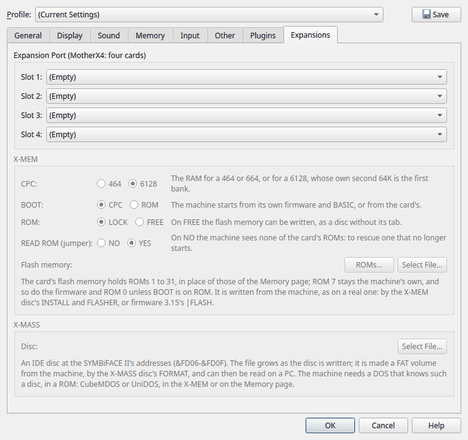
Task: Choose LOCK for the ROM option
Action: 112,222
